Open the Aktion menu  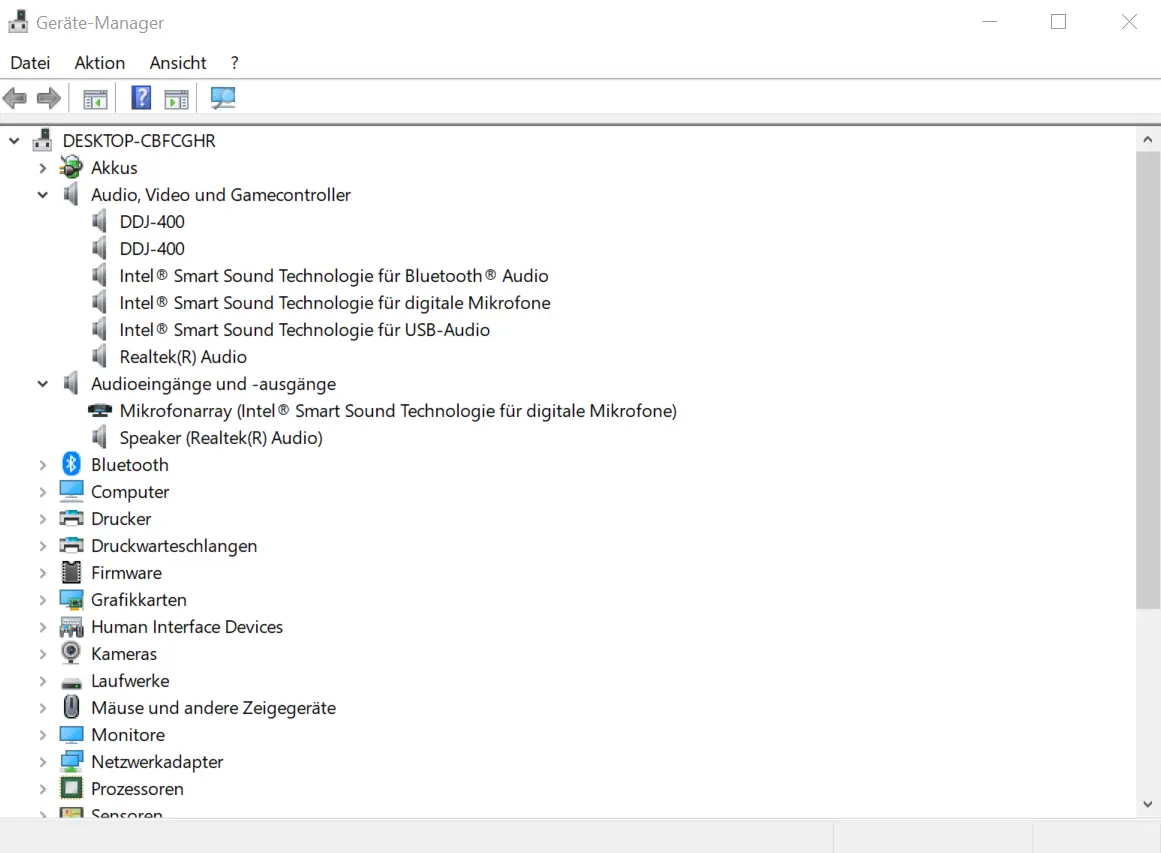click(x=100, y=62)
